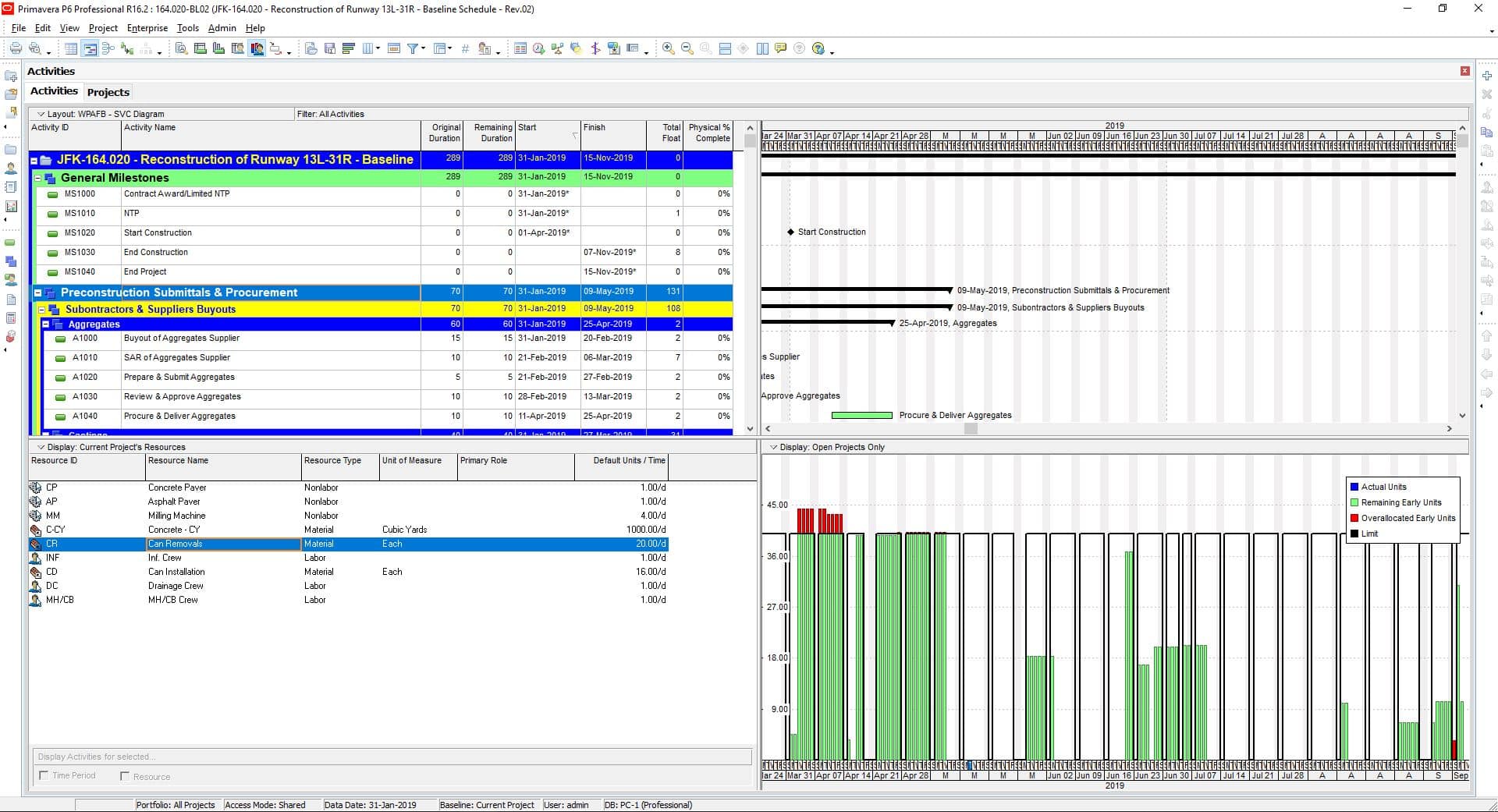The height and width of the screenshot is (812, 1498).
Task: Open the Display Open Projects Only dropdown
Action: tap(774, 447)
